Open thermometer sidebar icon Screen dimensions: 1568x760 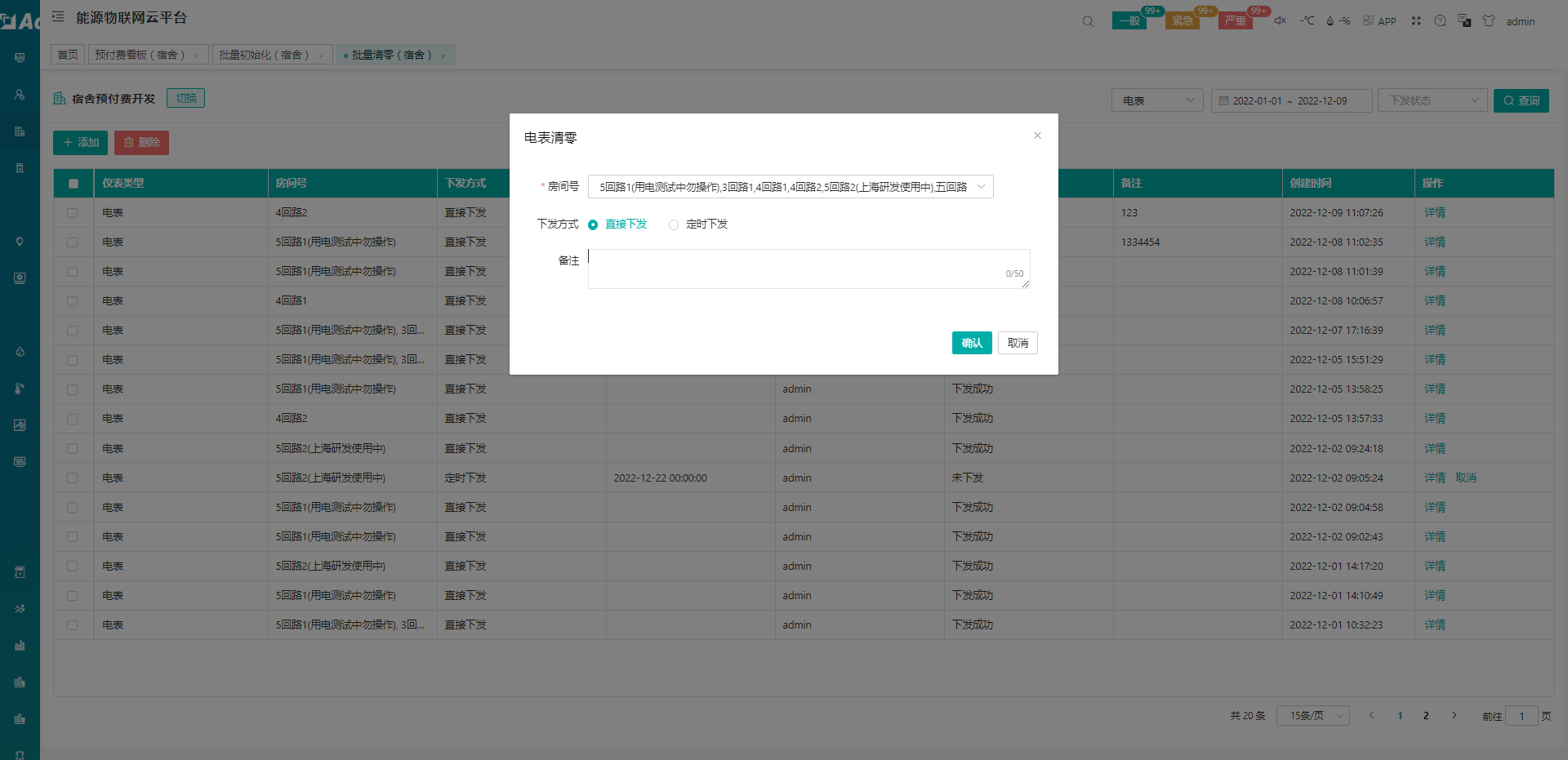coord(20,389)
